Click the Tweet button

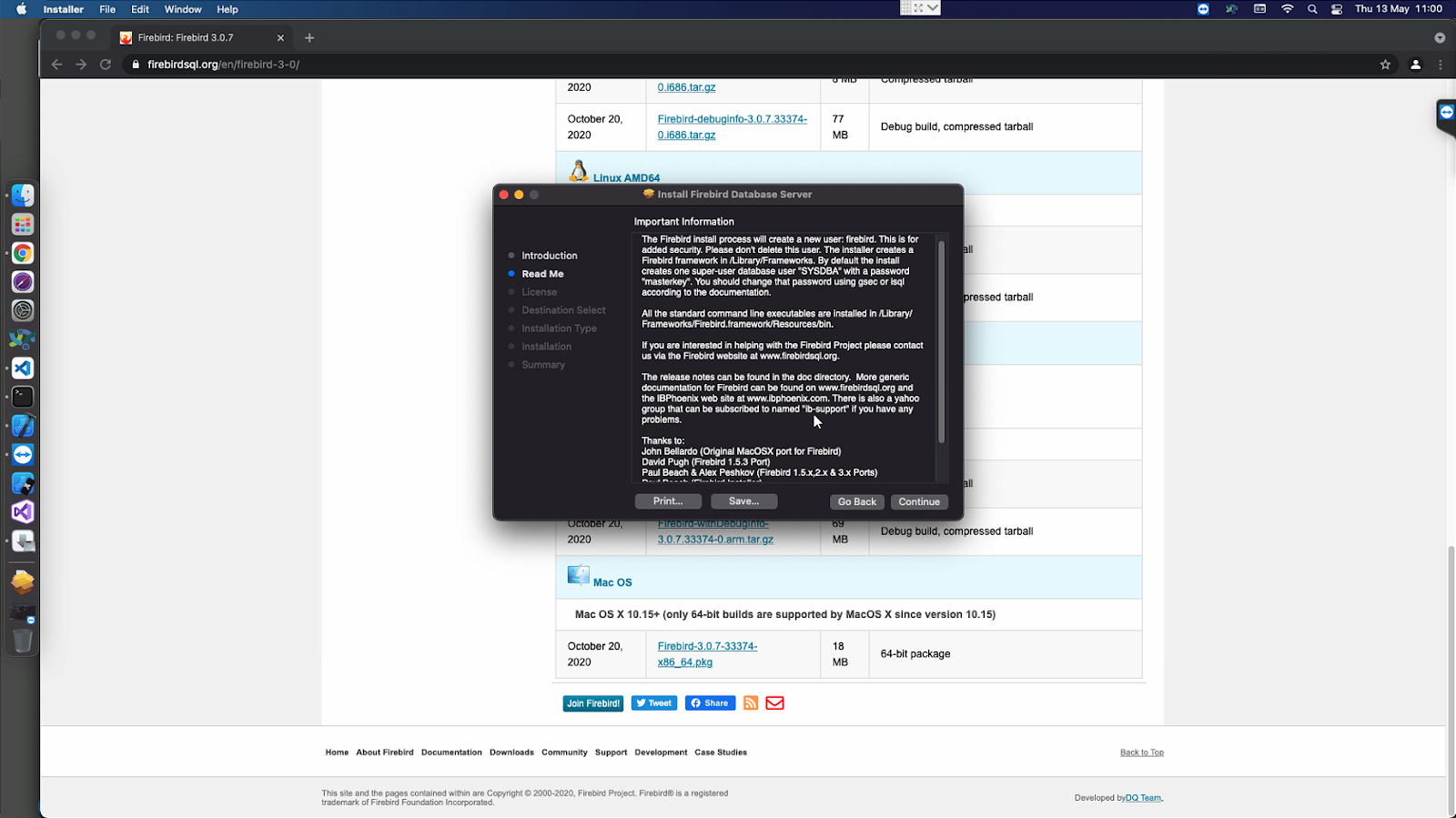point(654,702)
